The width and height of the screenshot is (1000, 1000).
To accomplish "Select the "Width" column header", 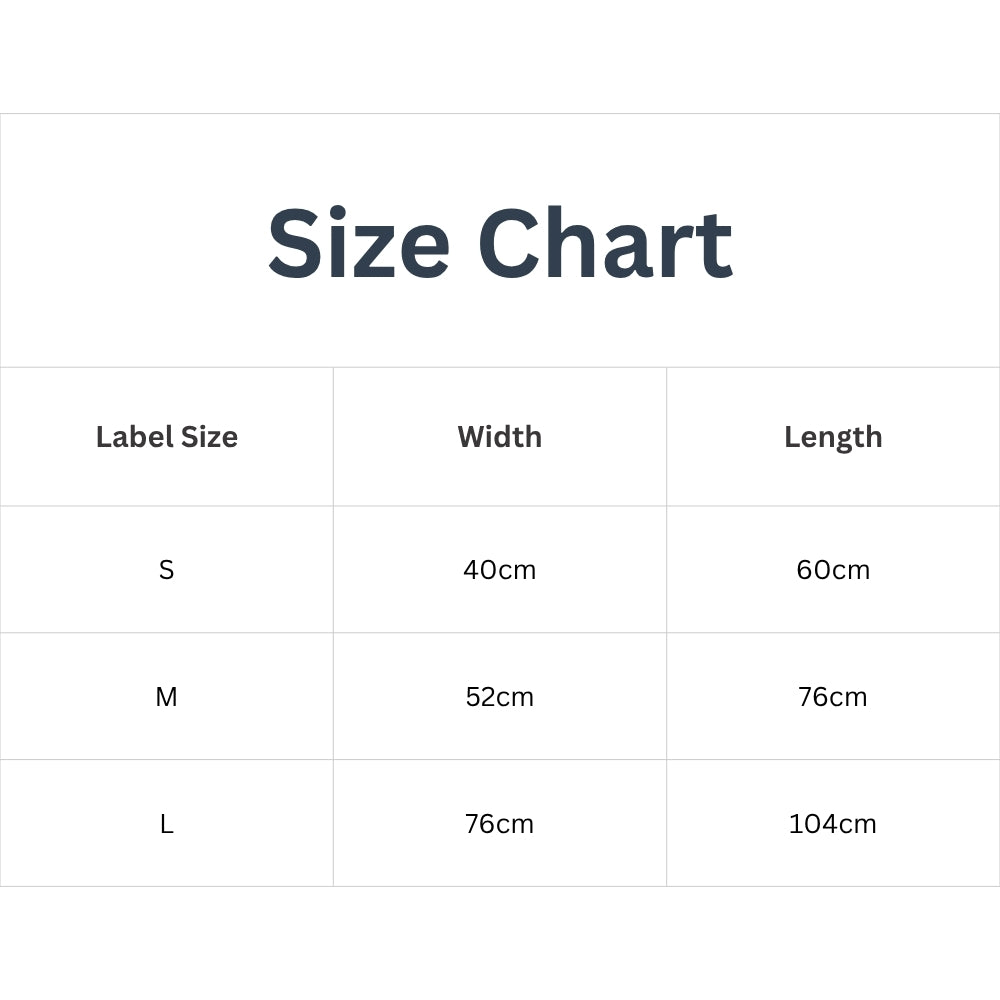I will [500, 437].
